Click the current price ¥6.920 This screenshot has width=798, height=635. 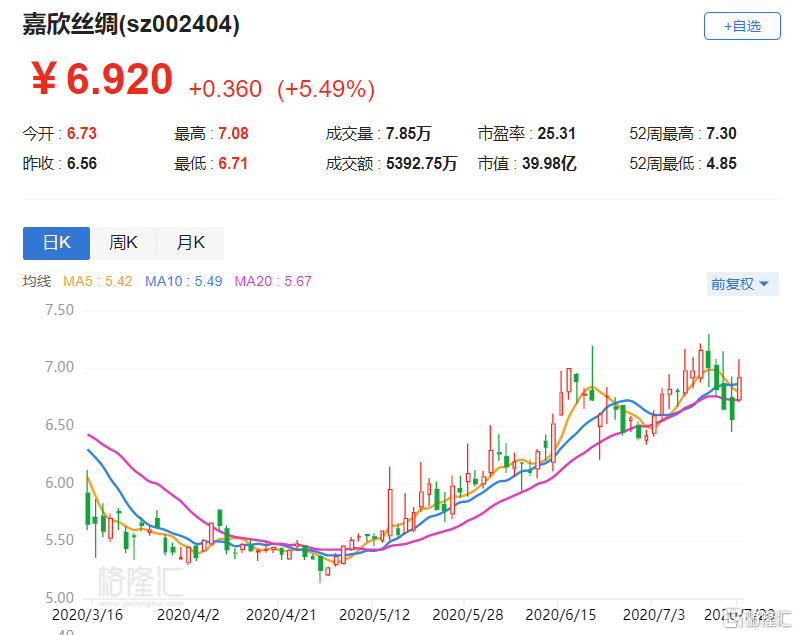point(102,79)
